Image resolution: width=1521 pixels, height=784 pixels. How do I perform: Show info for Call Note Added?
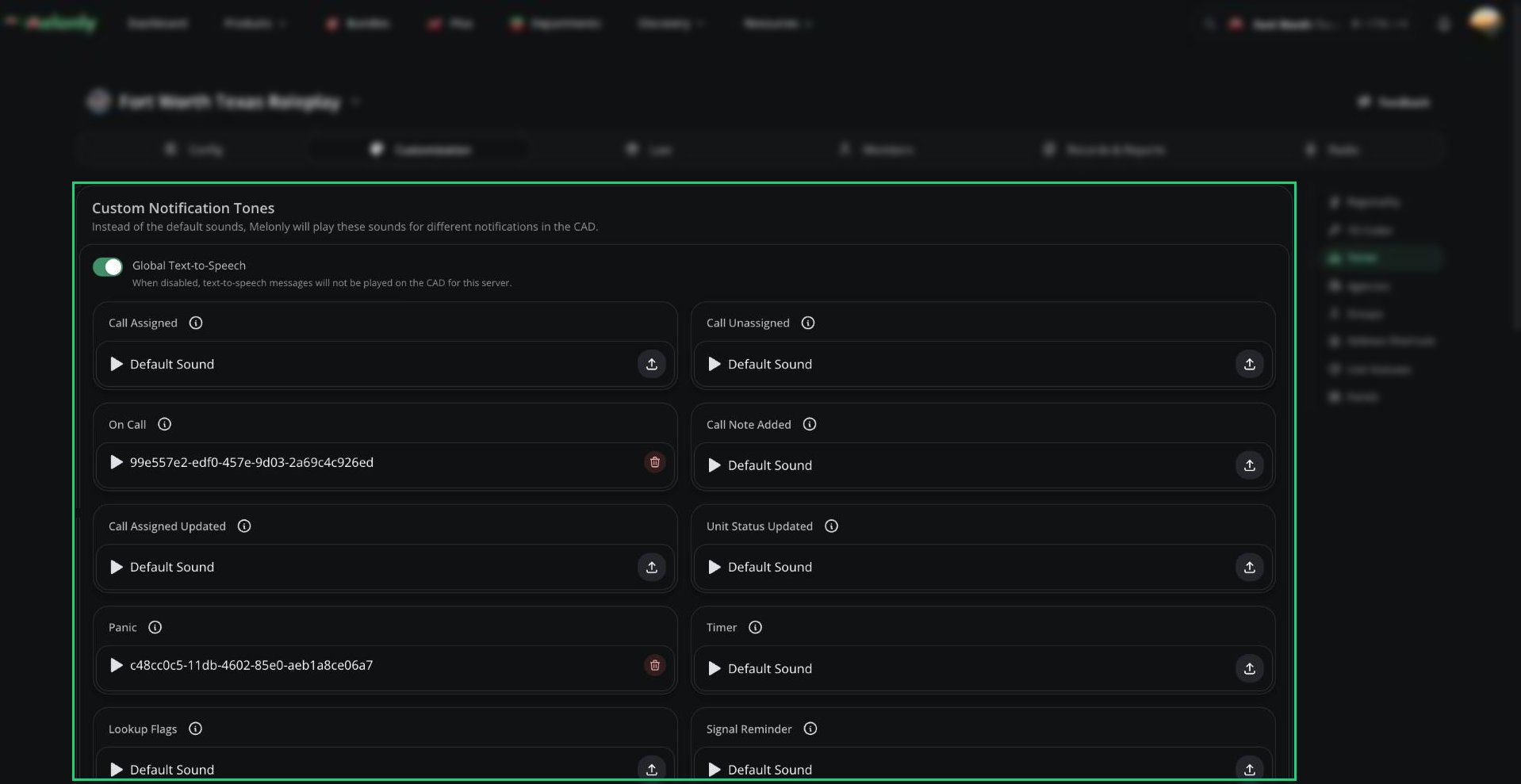[810, 424]
